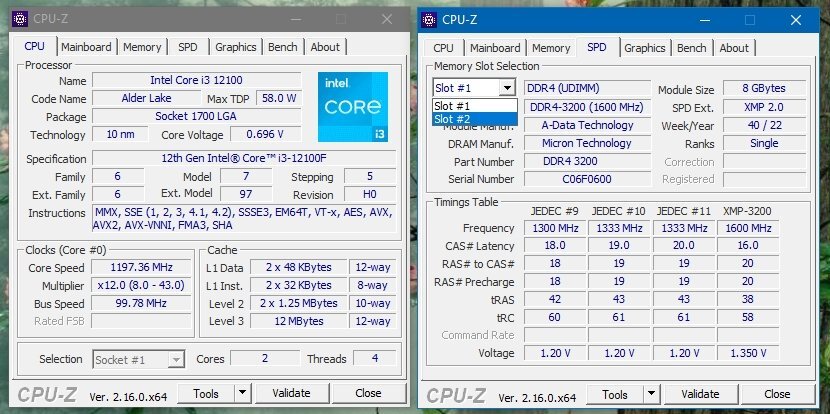Screen dimensions: 830x414
Task: Click the Level 2 cache value 2 x 1.25 MBytes
Action: (x=299, y=303)
